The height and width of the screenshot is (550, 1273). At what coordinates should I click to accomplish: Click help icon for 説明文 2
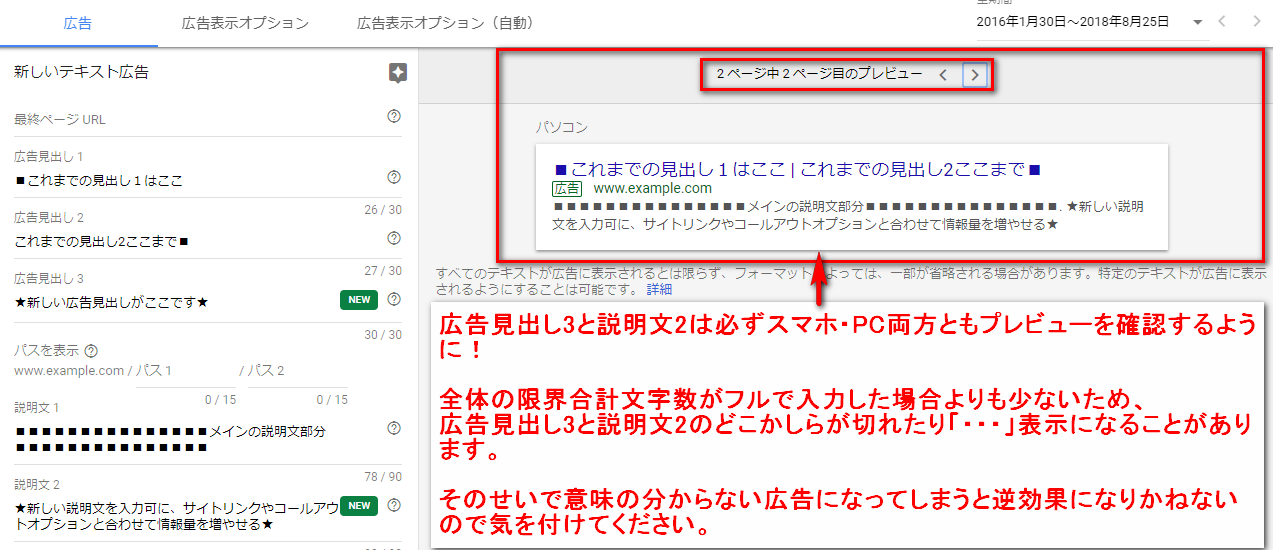[x=394, y=505]
